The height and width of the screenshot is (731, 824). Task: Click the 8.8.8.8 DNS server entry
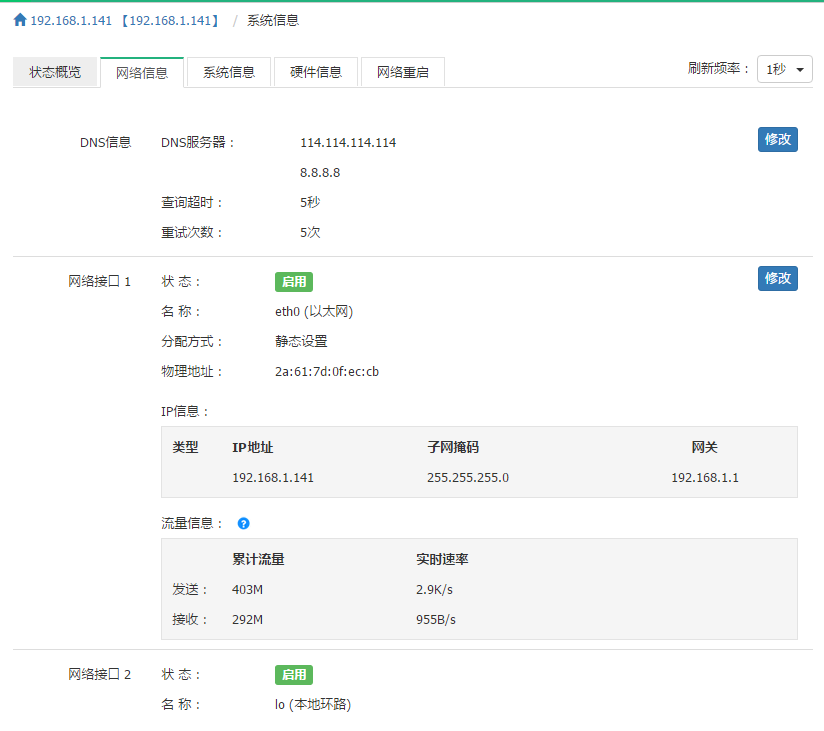320,173
